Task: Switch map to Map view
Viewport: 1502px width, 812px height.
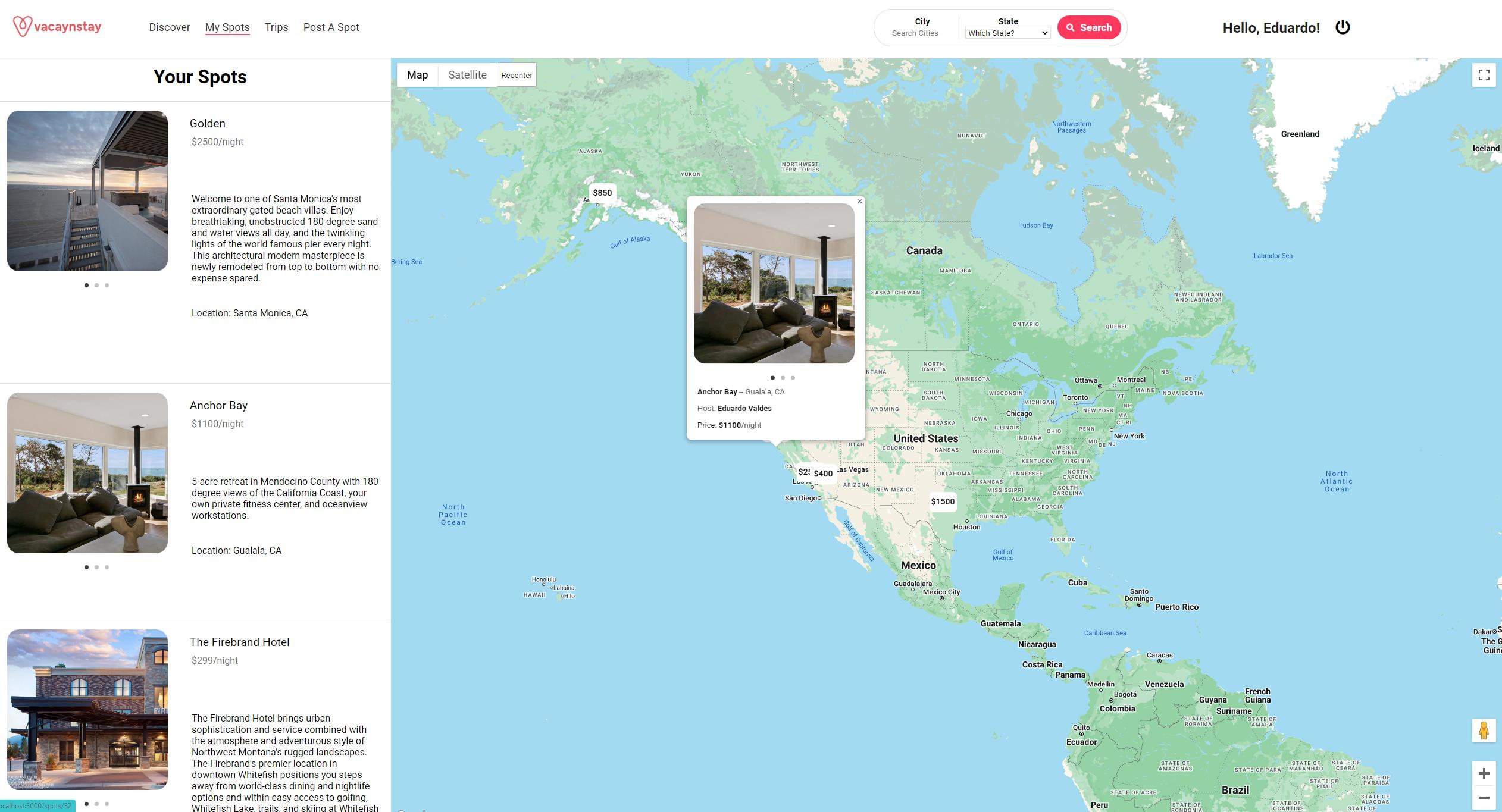Action: point(417,75)
